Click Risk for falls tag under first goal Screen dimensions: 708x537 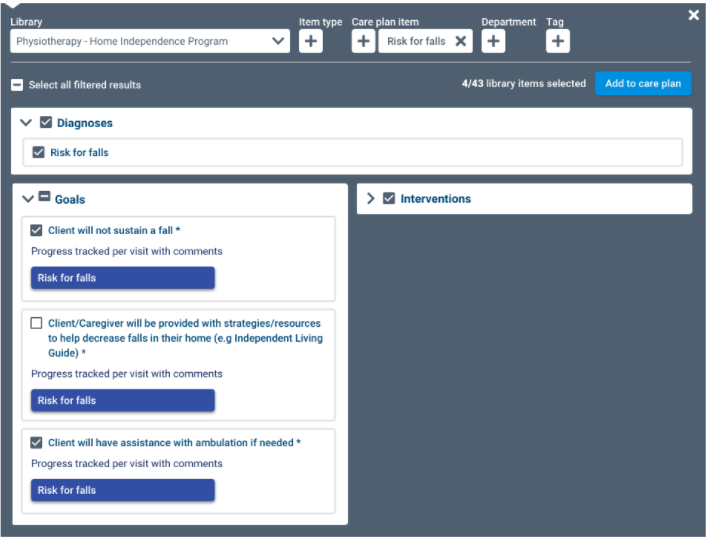tap(122, 278)
